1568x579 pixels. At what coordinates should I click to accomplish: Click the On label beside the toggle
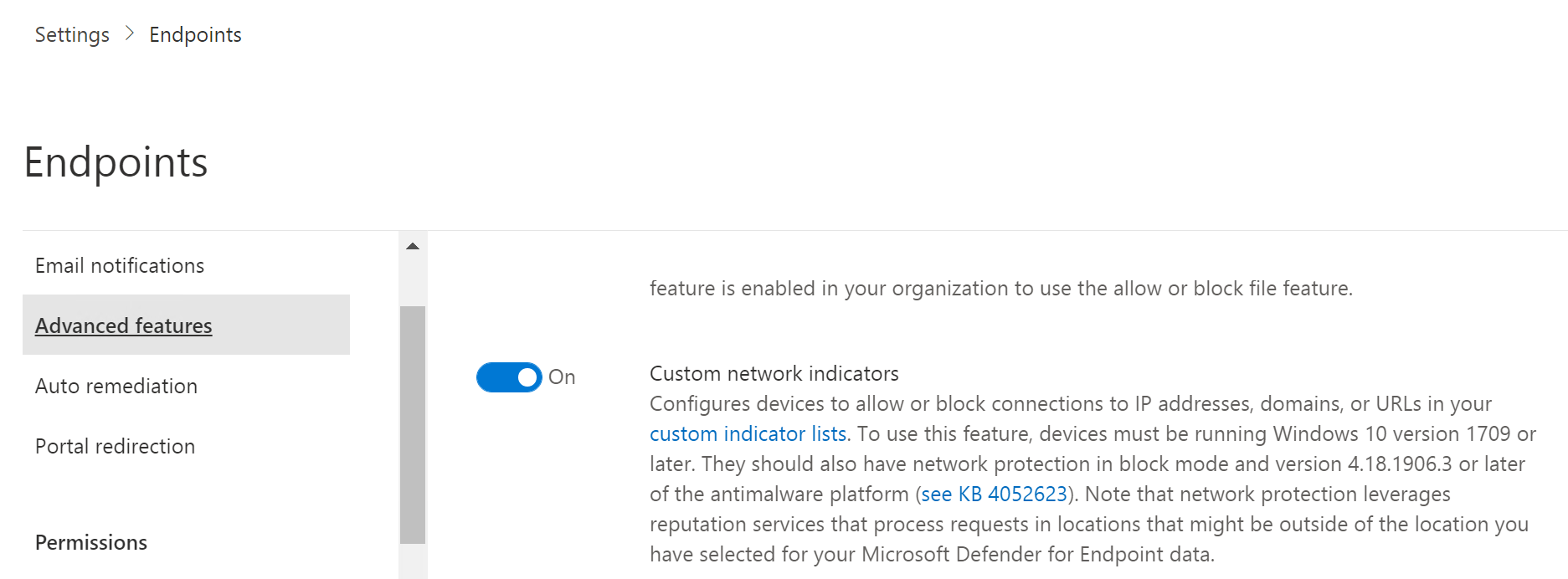[x=562, y=377]
